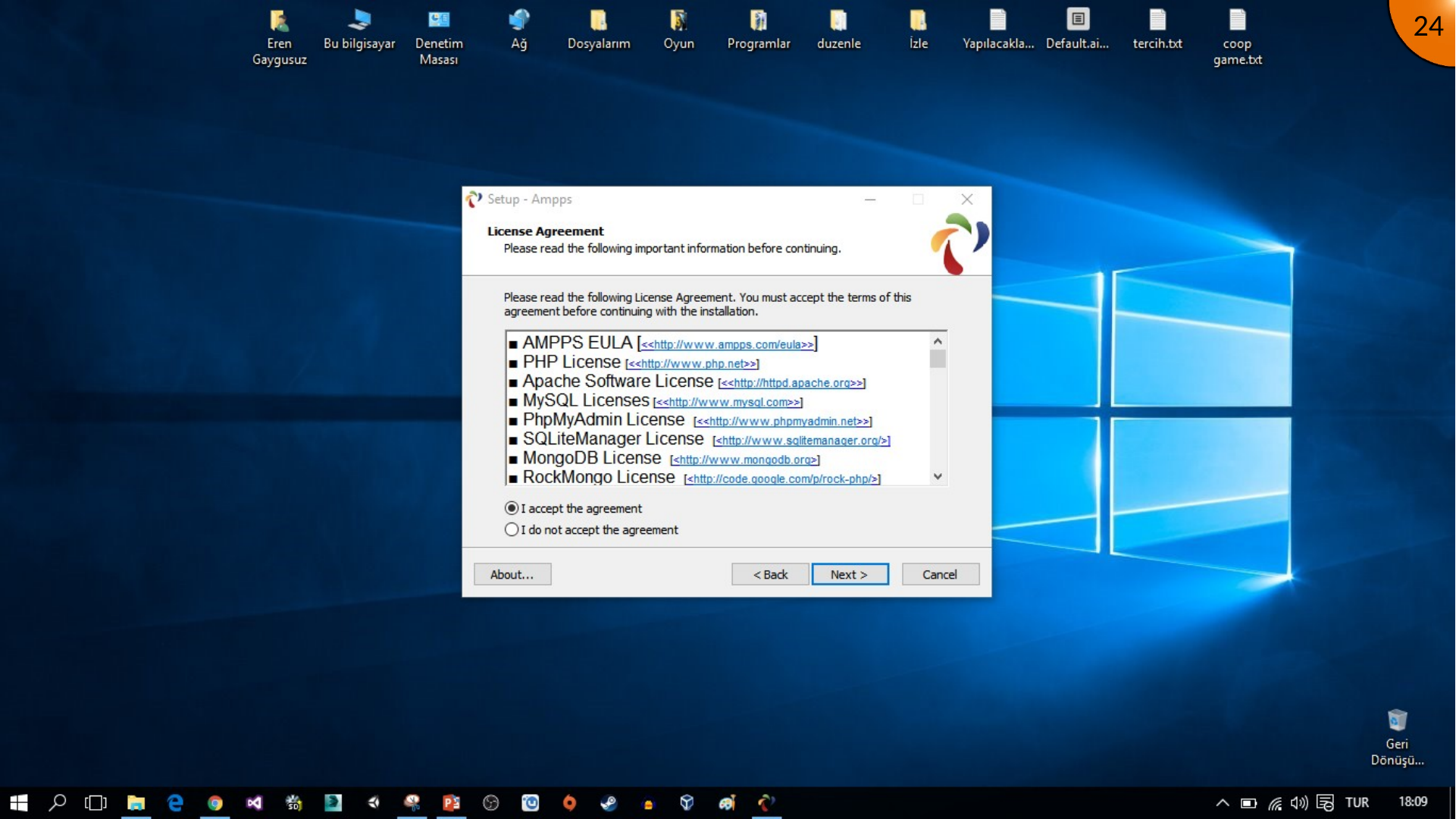Image resolution: width=1456 pixels, height=819 pixels.
Task: Open the AMPPS EULA link
Action: 727,345
